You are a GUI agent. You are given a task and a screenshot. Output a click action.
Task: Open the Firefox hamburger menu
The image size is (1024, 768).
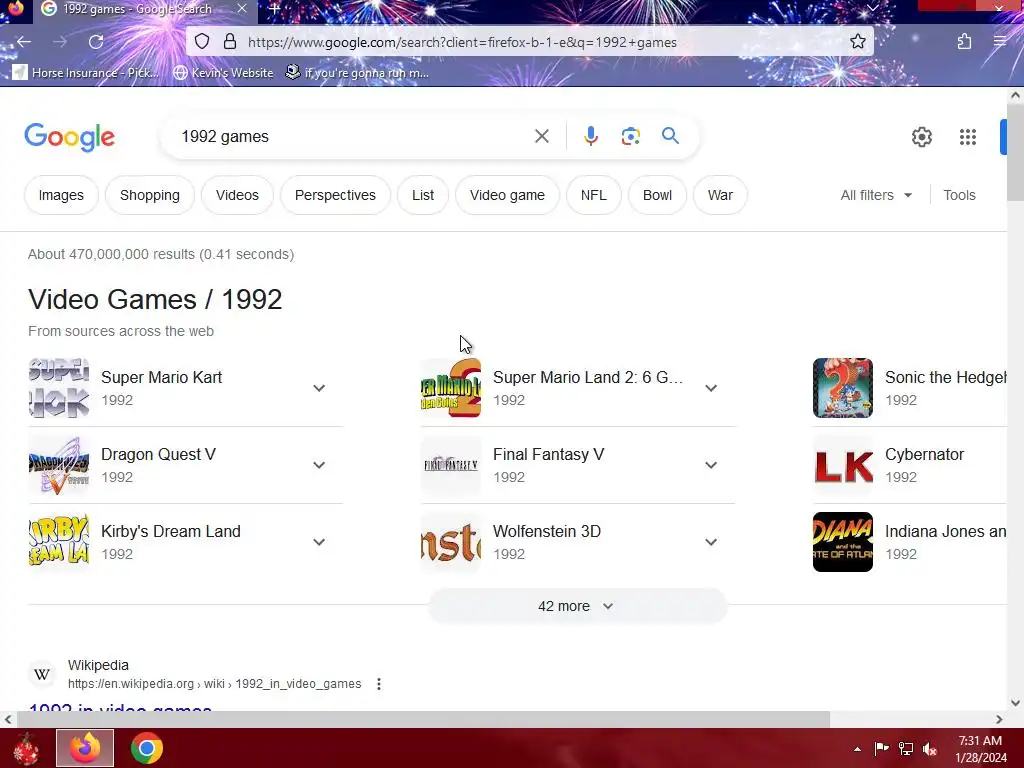(1000, 42)
